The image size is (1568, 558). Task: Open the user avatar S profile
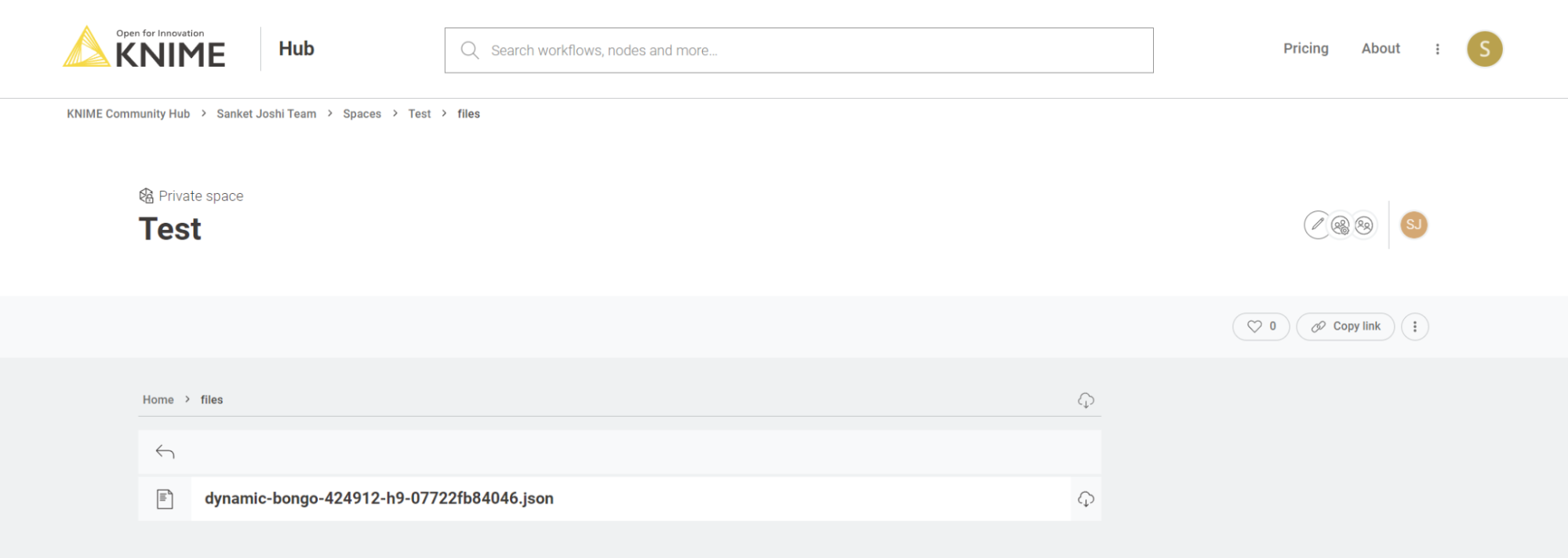(1484, 49)
